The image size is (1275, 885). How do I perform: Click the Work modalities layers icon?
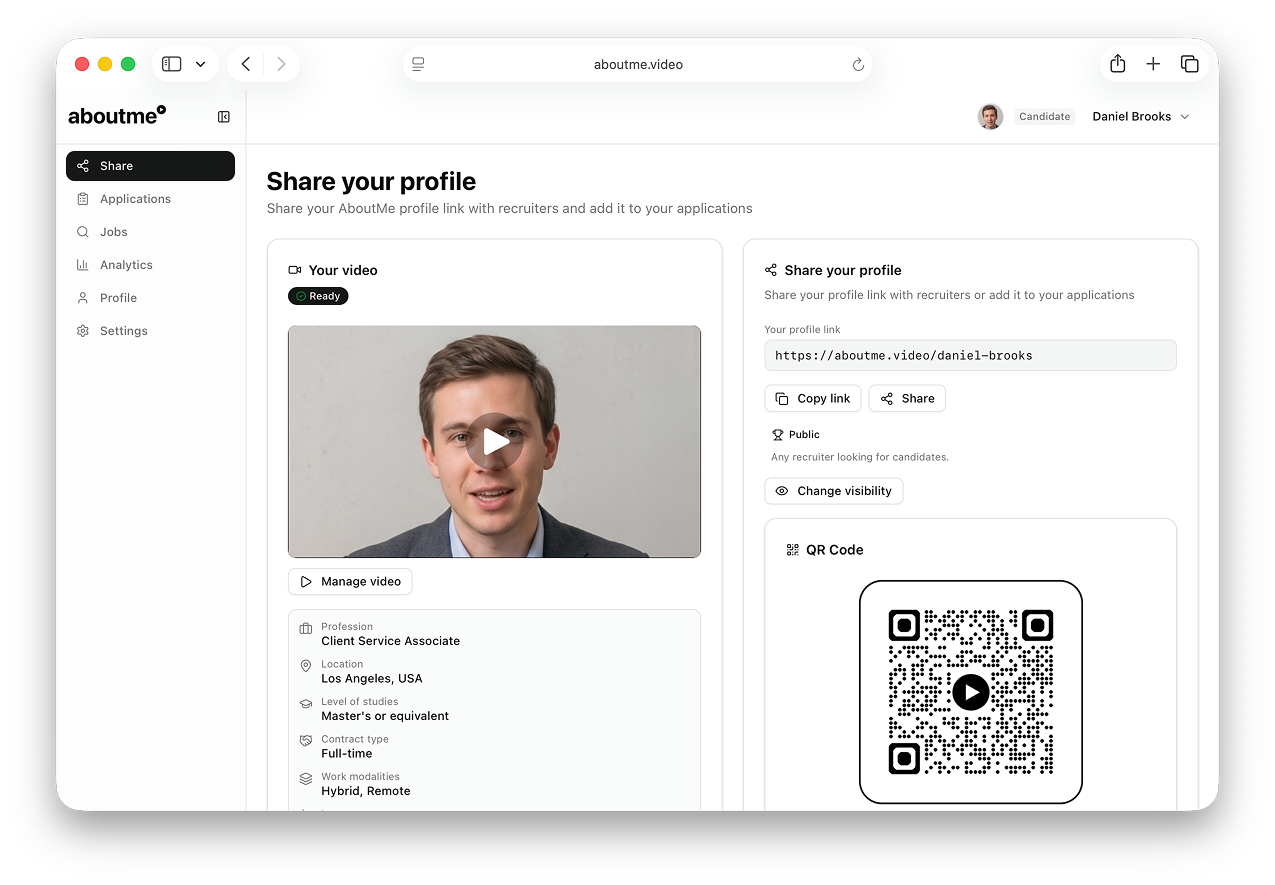(306, 779)
